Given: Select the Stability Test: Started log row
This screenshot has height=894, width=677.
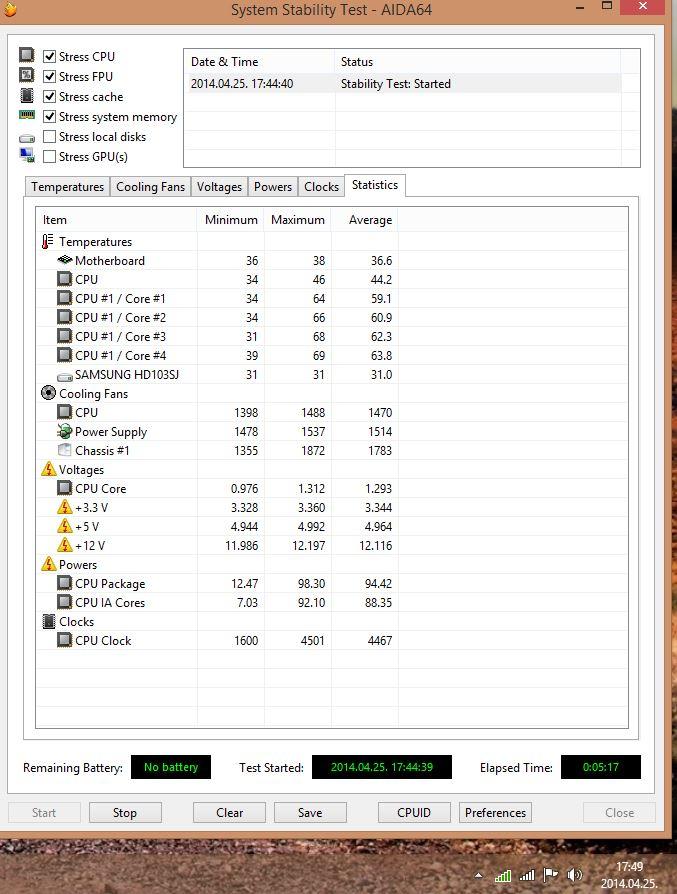Looking at the screenshot, I should [x=402, y=84].
